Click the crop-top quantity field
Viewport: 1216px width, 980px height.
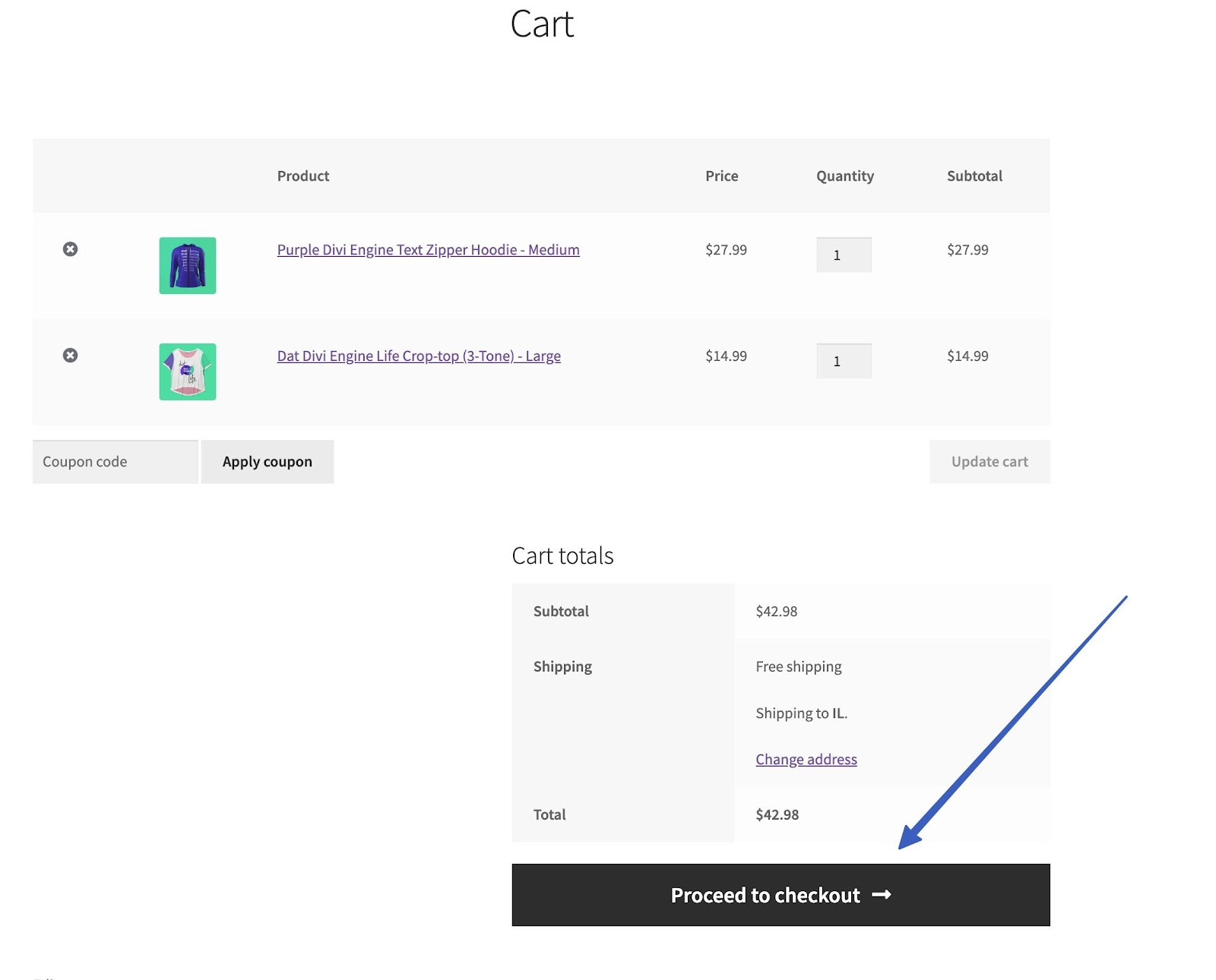(844, 361)
